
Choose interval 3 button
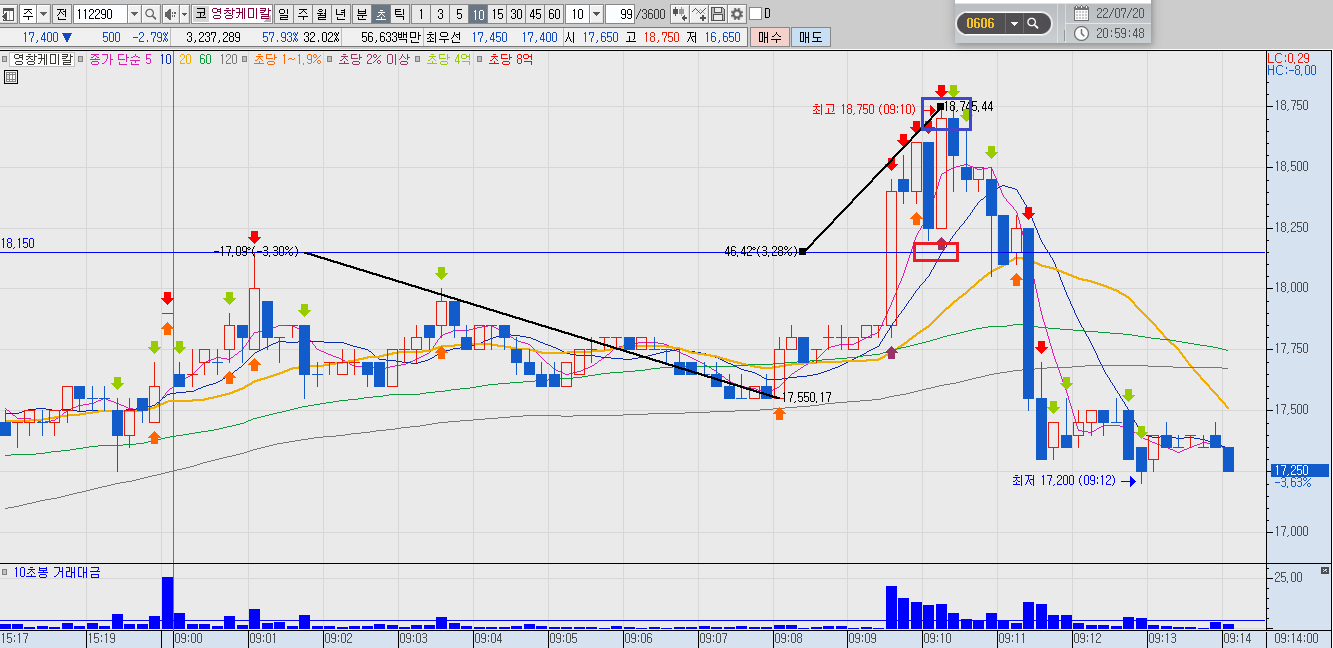tap(440, 14)
